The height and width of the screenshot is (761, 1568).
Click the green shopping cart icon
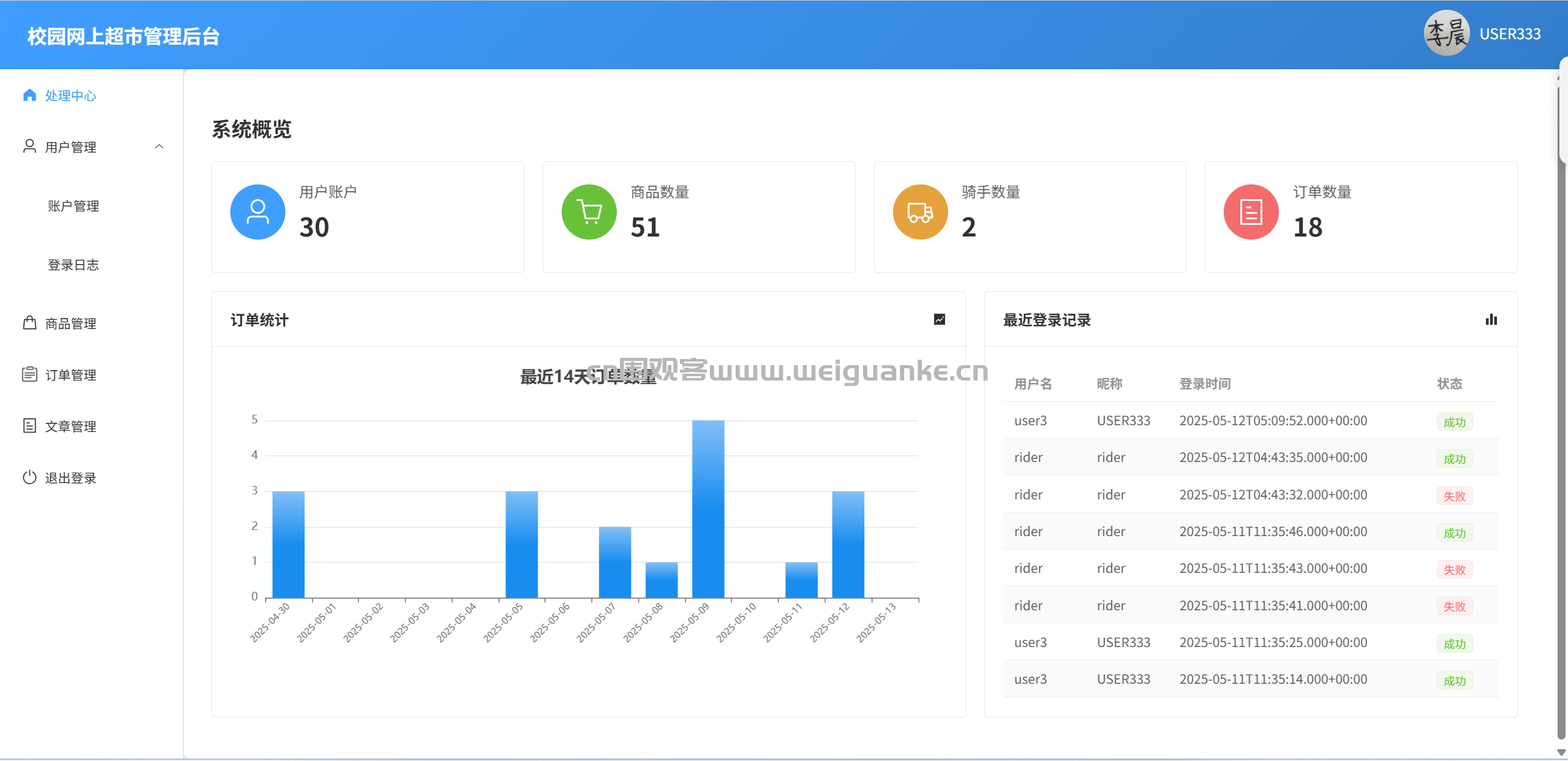coord(589,212)
